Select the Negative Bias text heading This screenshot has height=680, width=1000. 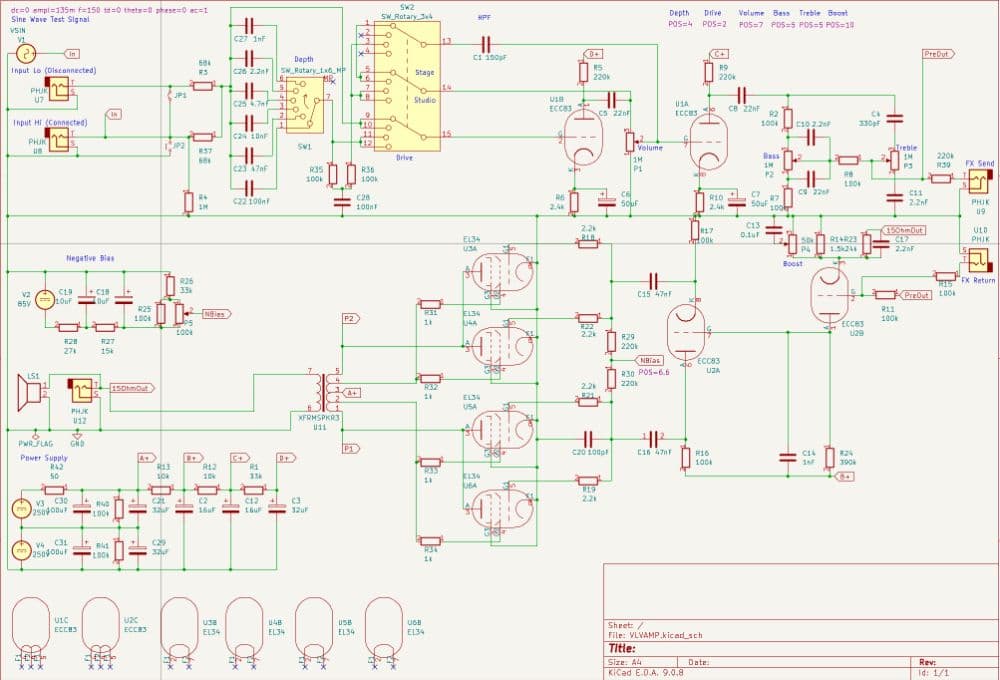88,258
